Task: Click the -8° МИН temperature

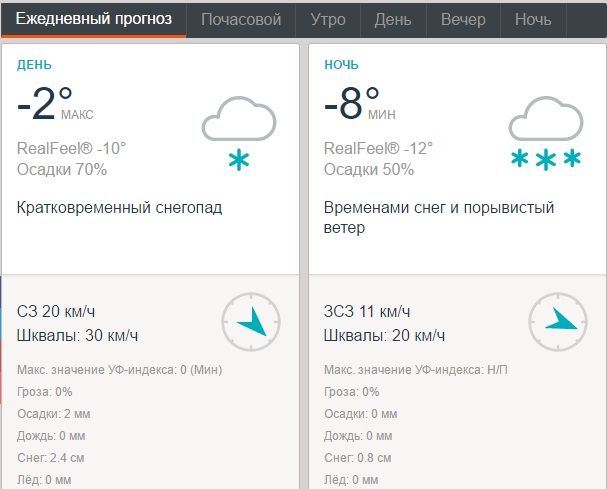Action: (360, 104)
